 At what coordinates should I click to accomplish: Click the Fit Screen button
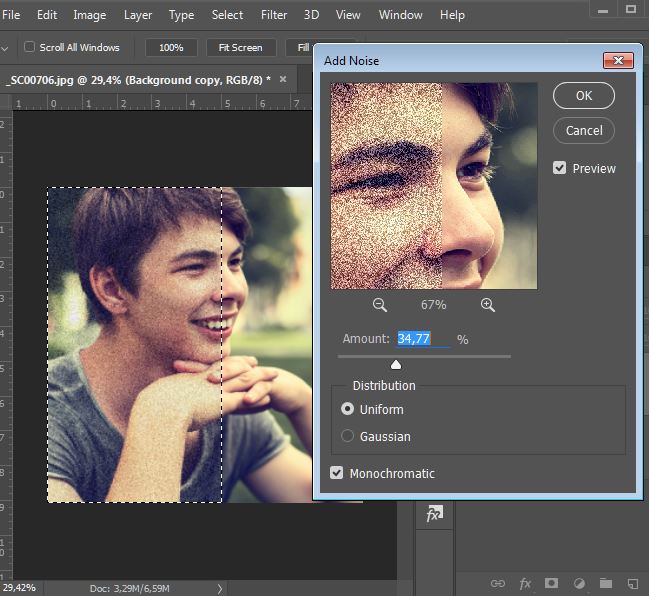click(240, 48)
